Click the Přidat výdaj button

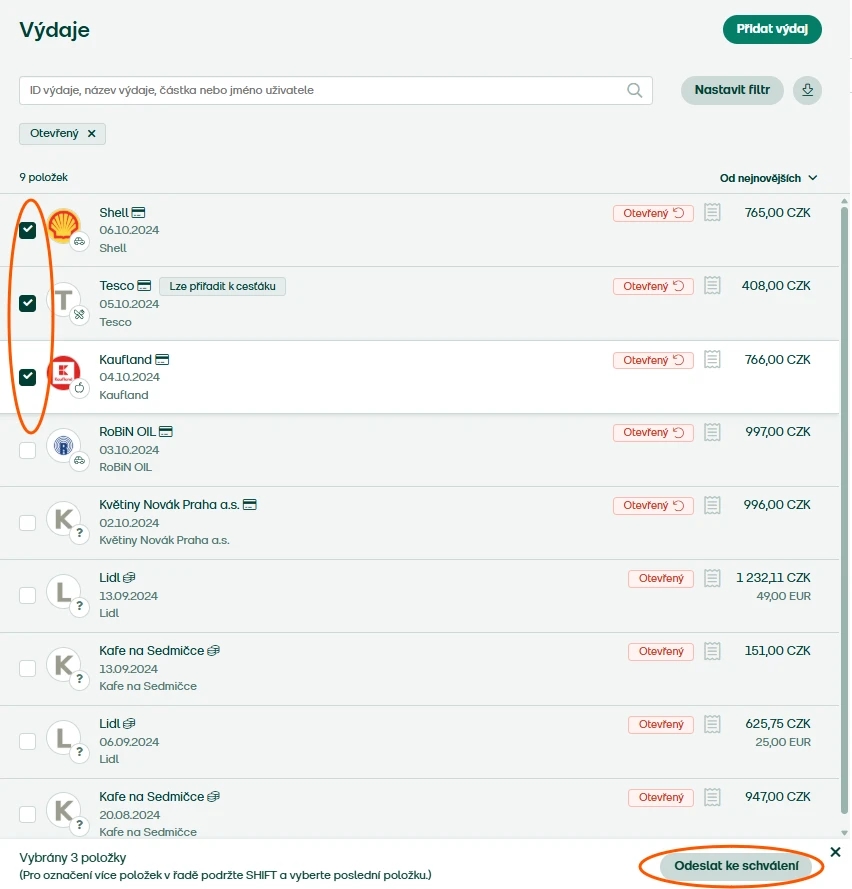(772, 29)
